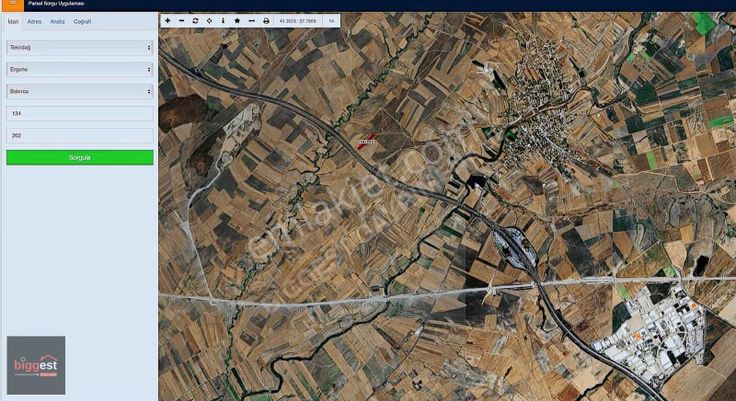Screen dimensions: 736x401
Task: Zoom in with the plus icon
Action: [168, 21]
